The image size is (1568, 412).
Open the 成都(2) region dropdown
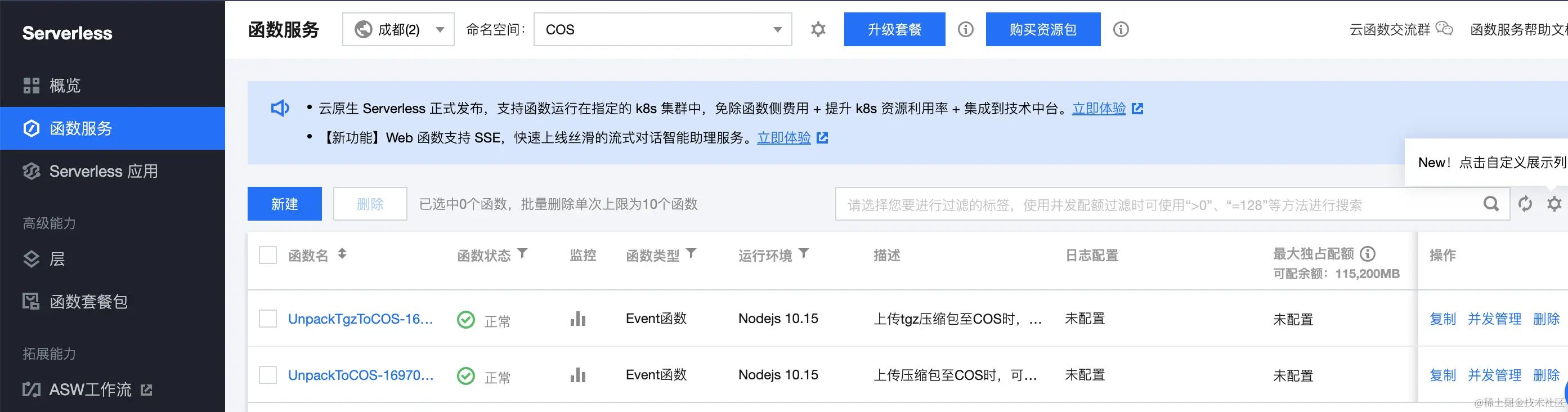[398, 29]
